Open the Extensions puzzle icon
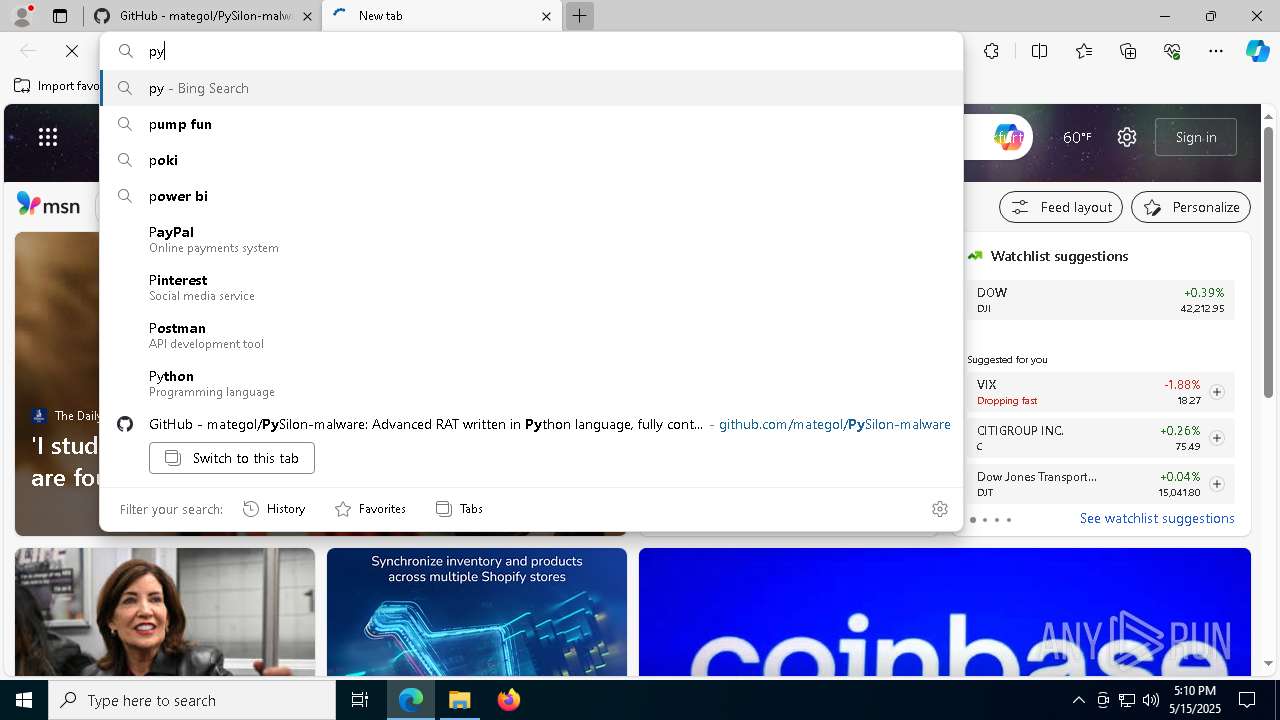This screenshot has height=720, width=1280. tap(991, 51)
